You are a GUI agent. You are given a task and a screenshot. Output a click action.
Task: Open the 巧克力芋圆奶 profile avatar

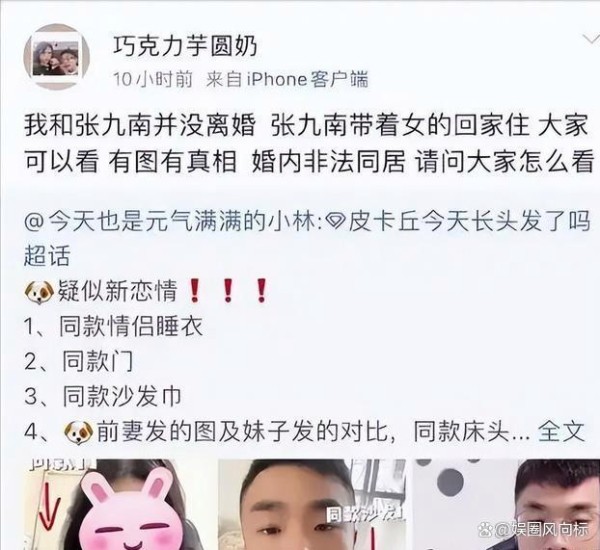click(57, 57)
